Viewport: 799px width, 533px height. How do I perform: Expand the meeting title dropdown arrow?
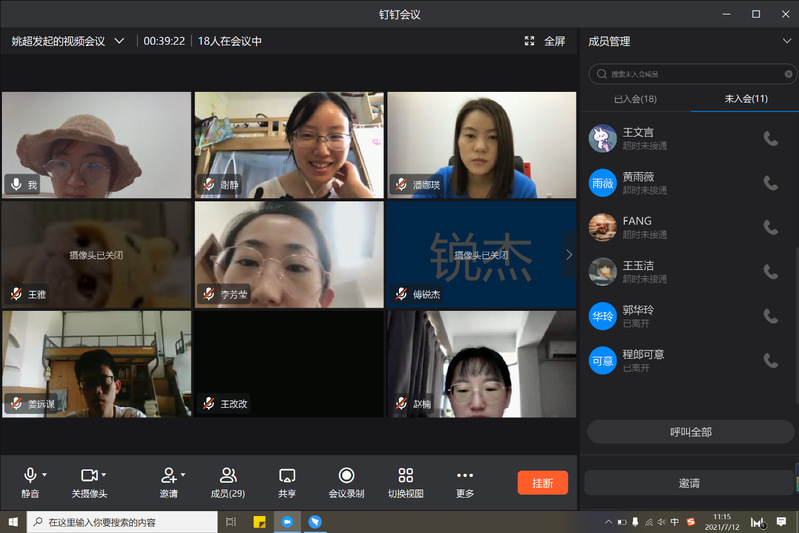click(119, 41)
